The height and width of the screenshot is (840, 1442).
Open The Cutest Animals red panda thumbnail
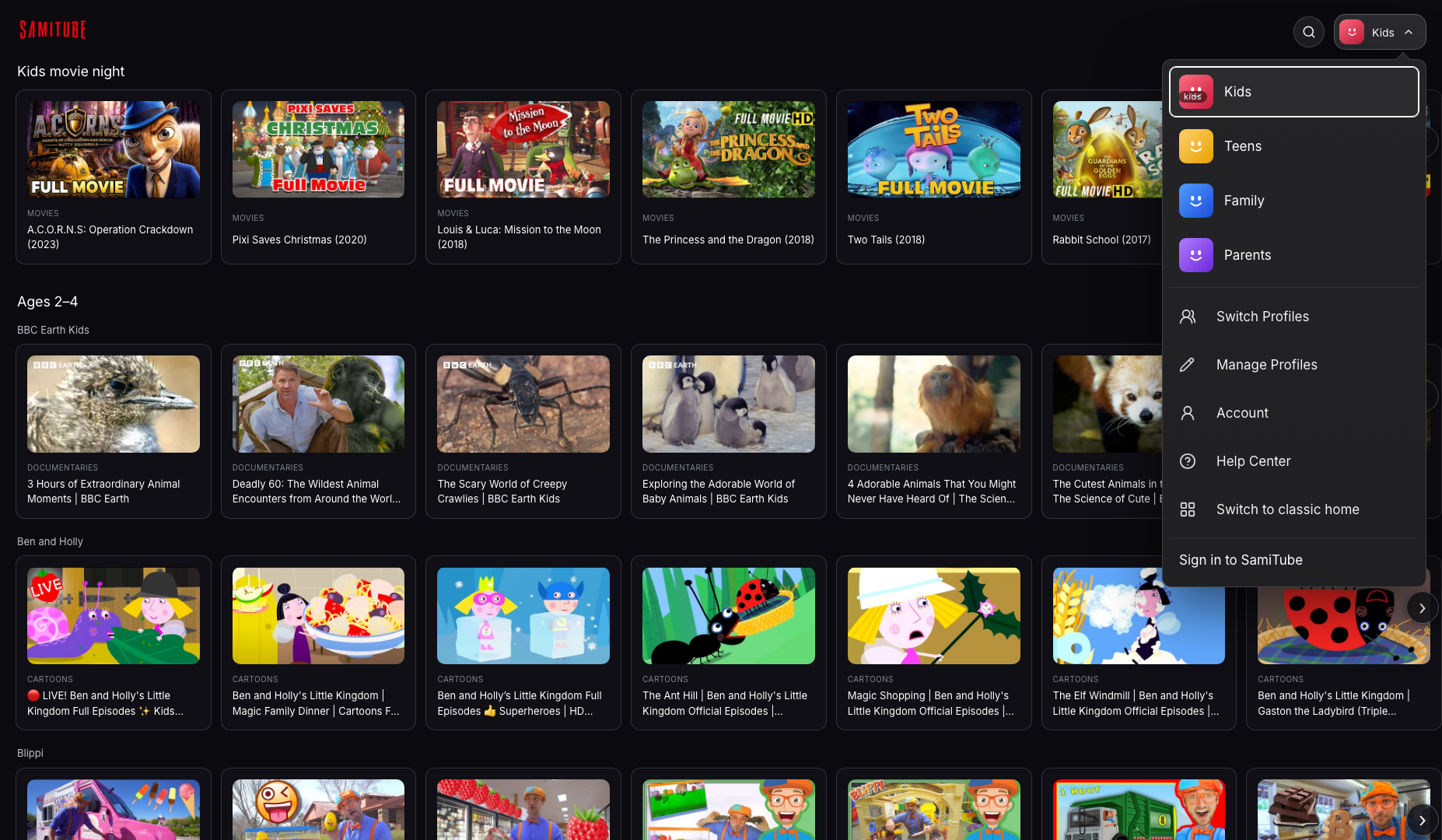pyautogui.click(x=1108, y=404)
